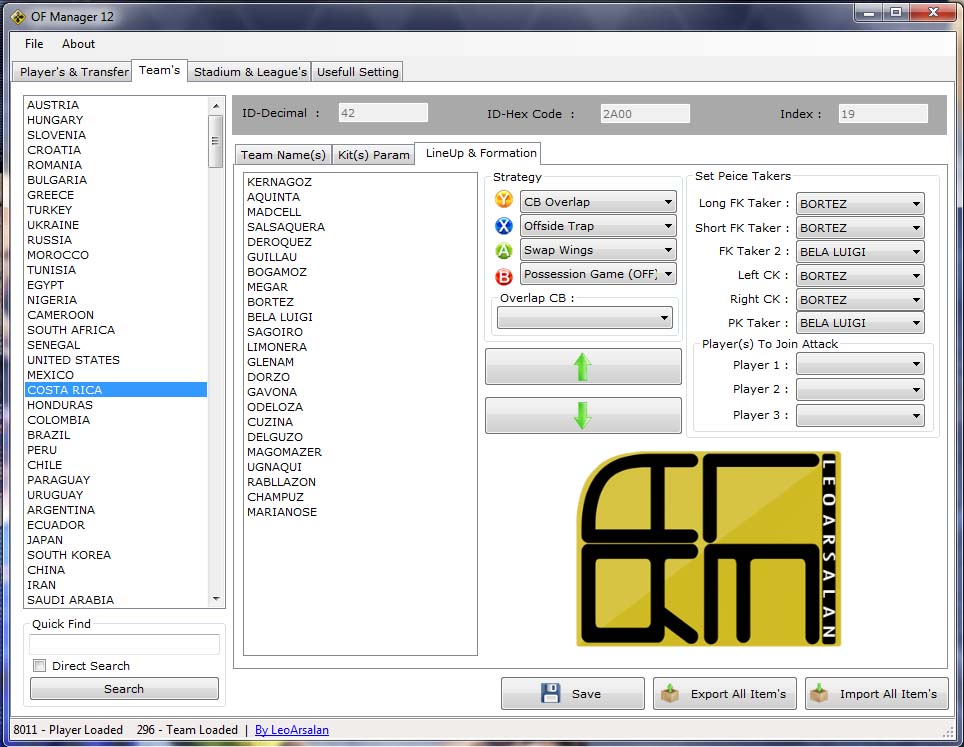Move player up with green up arrow
Image resolution: width=964 pixels, height=747 pixels.
[582, 367]
